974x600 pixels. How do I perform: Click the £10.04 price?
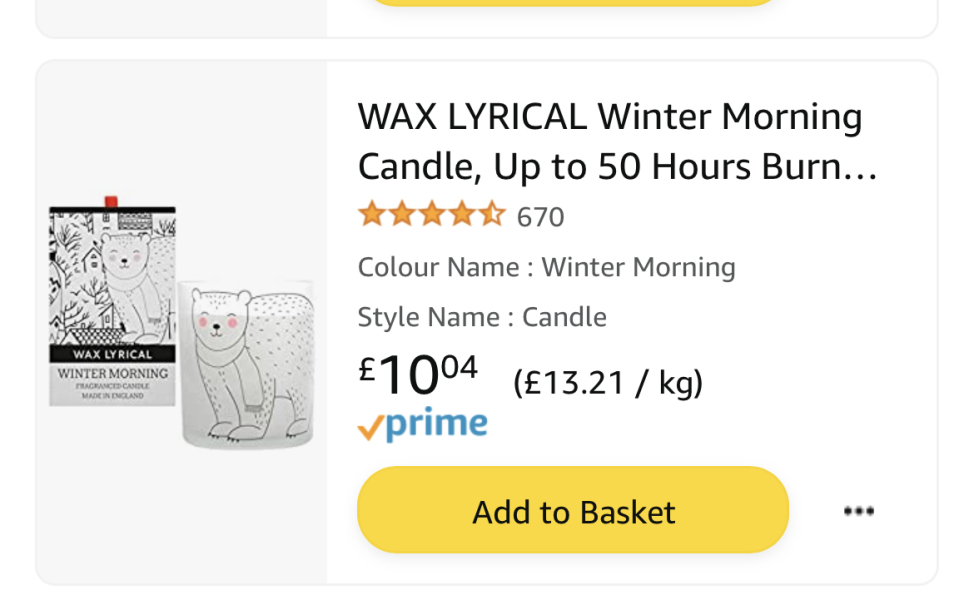(418, 374)
